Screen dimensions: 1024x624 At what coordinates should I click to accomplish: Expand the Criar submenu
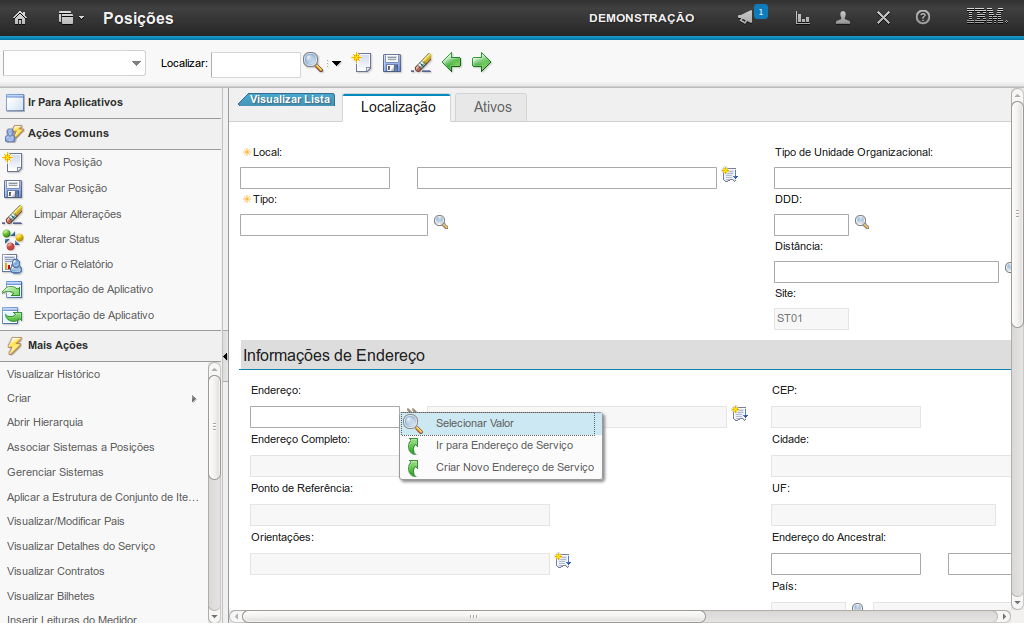click(193, 398)
